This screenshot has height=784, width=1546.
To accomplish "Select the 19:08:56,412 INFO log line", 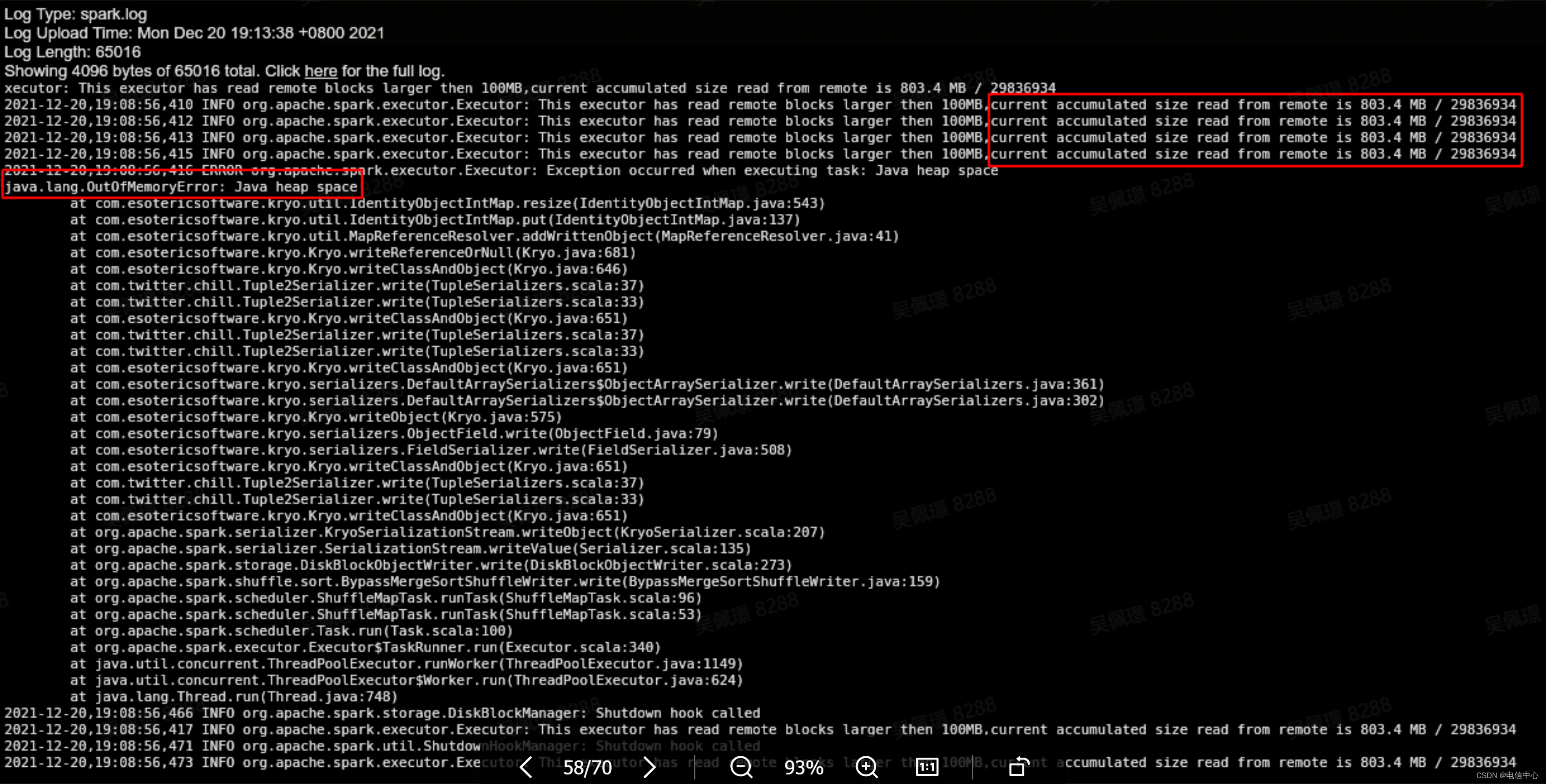I will (x=760, y=121).
